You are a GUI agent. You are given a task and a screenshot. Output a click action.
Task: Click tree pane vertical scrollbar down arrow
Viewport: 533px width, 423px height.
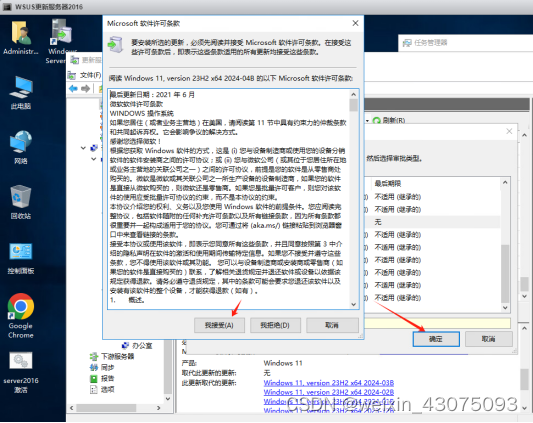[x=168, y=399]
